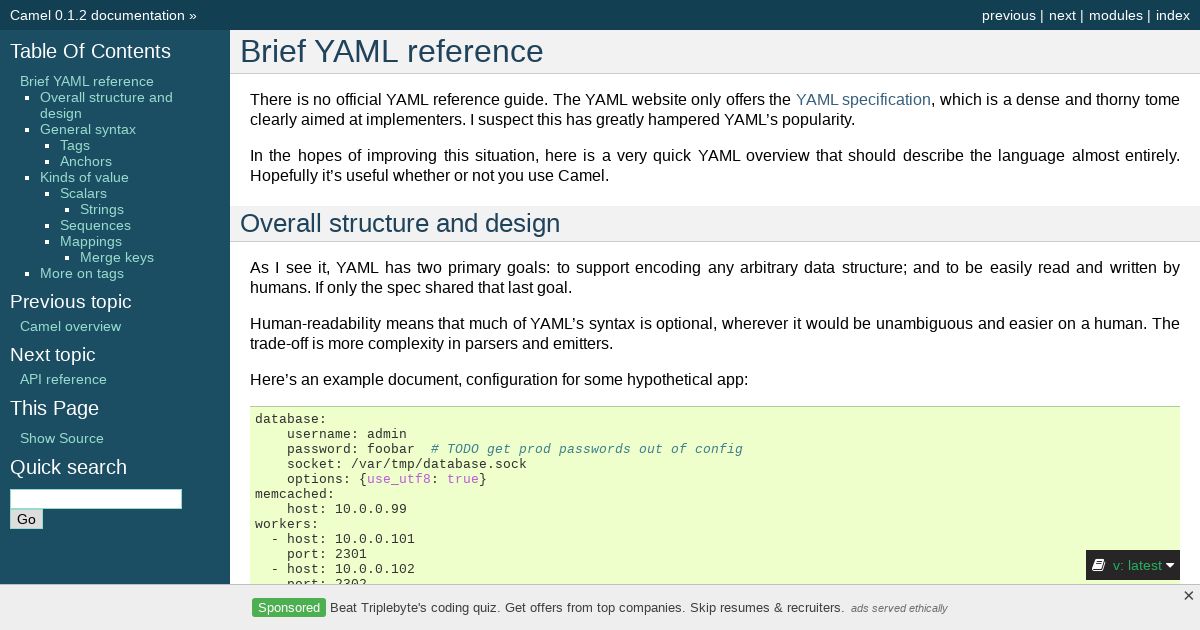This screenshot has height=630, width=1200.
Task: Jump to General syntax section
Action: (88, 129)
